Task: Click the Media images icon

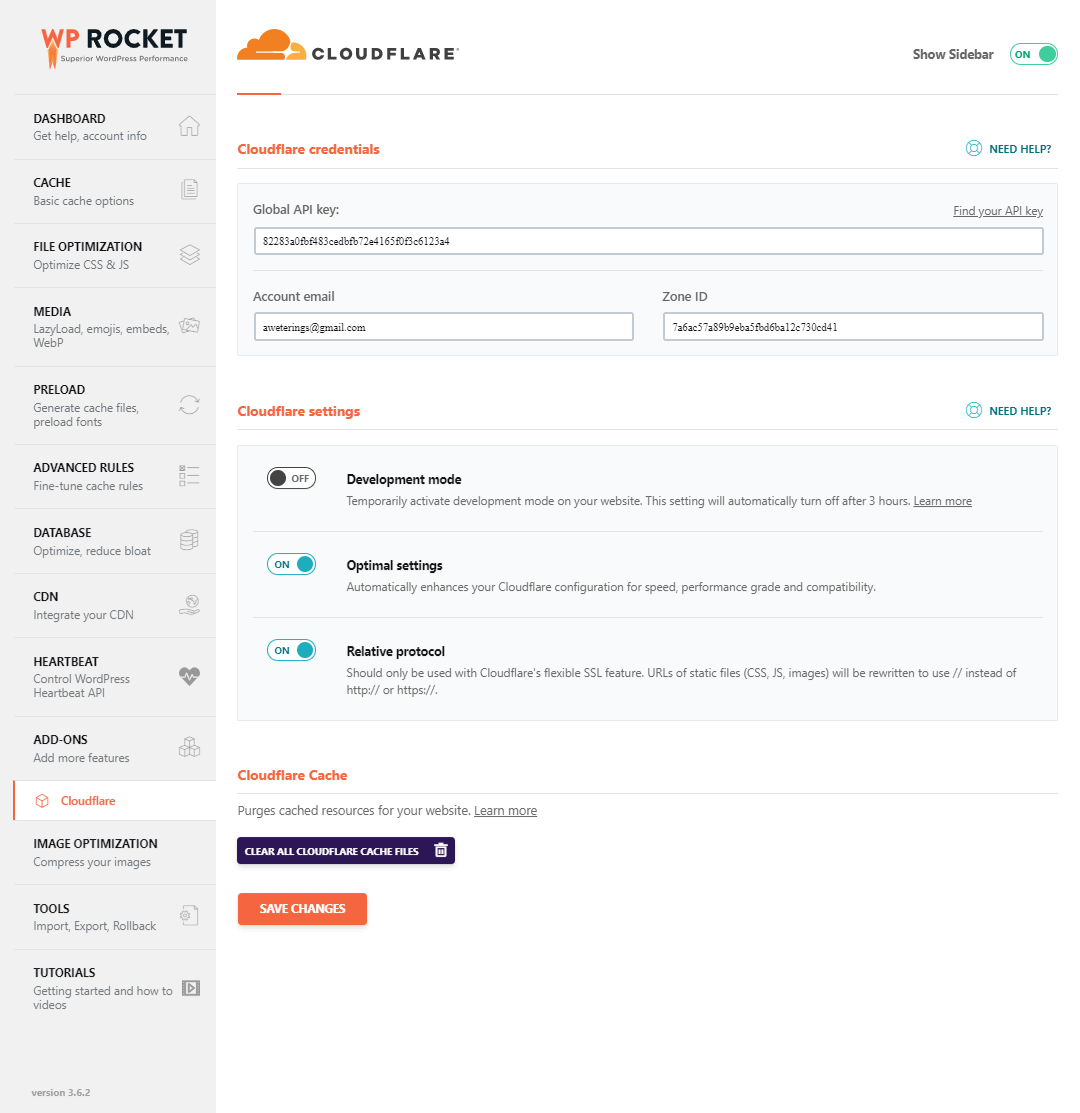Action: point(189,326)
